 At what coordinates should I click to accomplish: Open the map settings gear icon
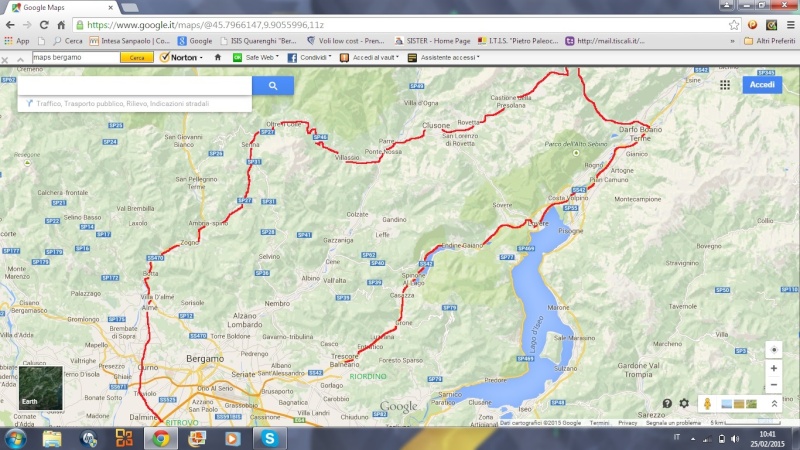point(684,404)
